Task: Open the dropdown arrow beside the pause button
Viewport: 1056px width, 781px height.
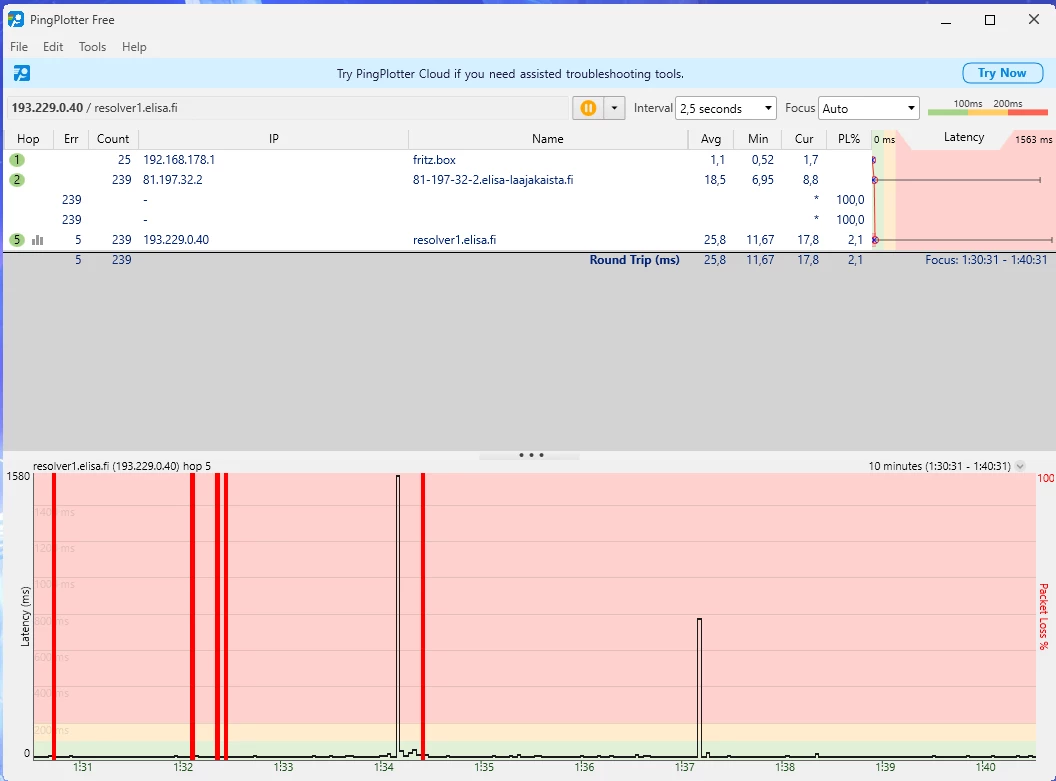Action: (x=614, y=108)
